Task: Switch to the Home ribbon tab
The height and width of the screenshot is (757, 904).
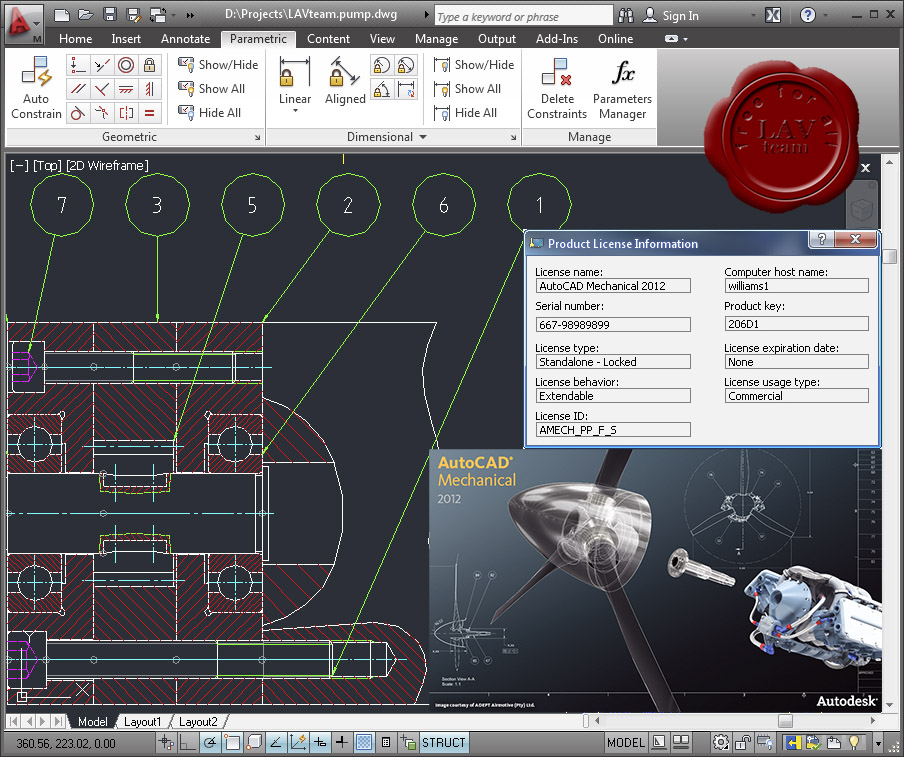Action: (76, 39)
